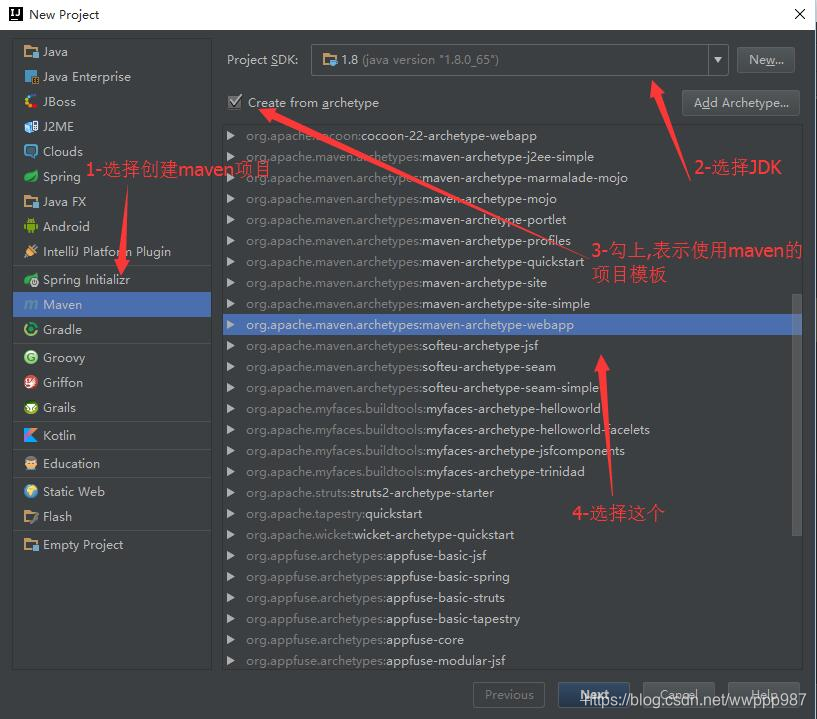
Task: Select the Groovy icon
Action: point(31,357)
